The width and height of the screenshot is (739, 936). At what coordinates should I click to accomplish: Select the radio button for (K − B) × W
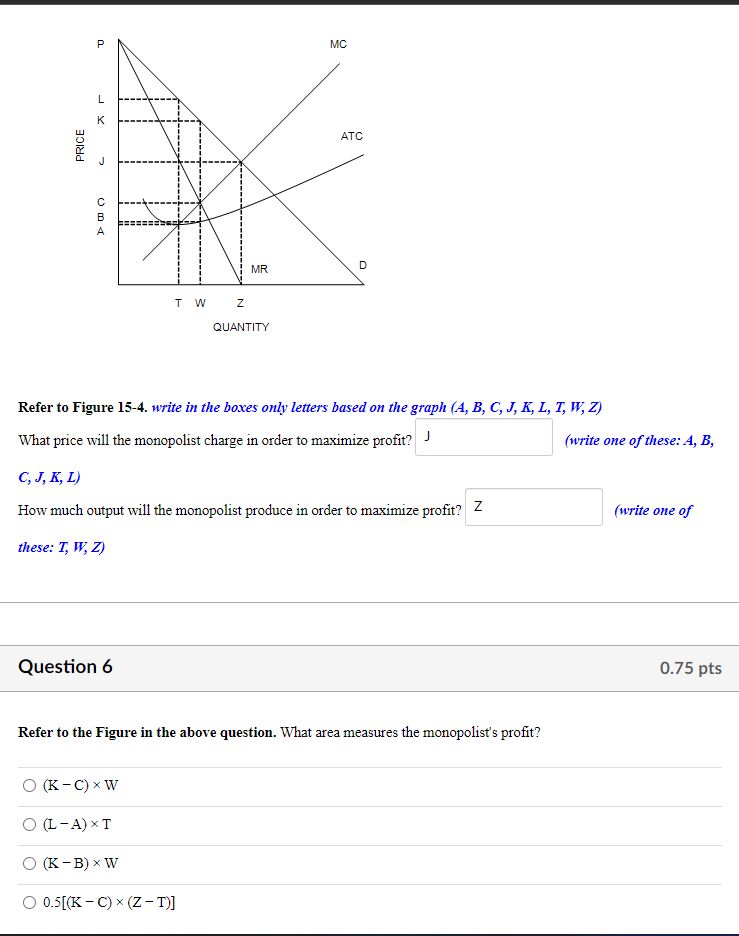pos(29,863)
